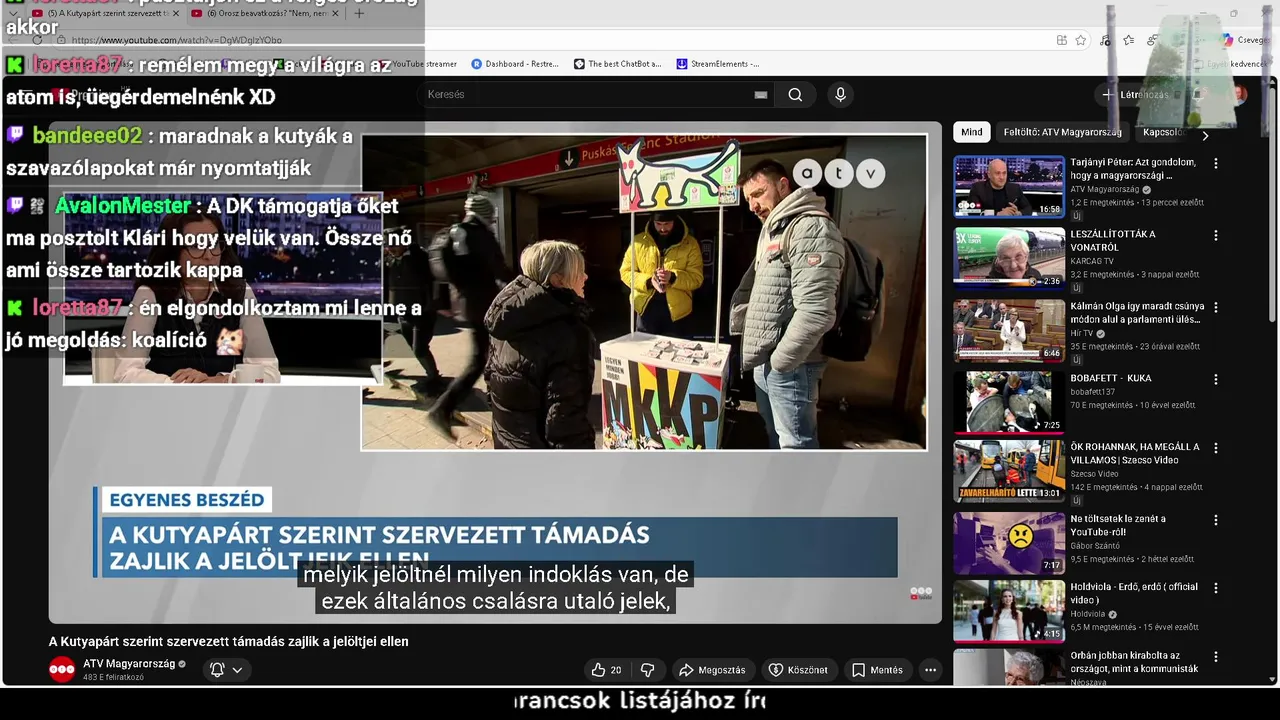Open BOBAFETT - KUKA video thumbnail

(1008, 402)
